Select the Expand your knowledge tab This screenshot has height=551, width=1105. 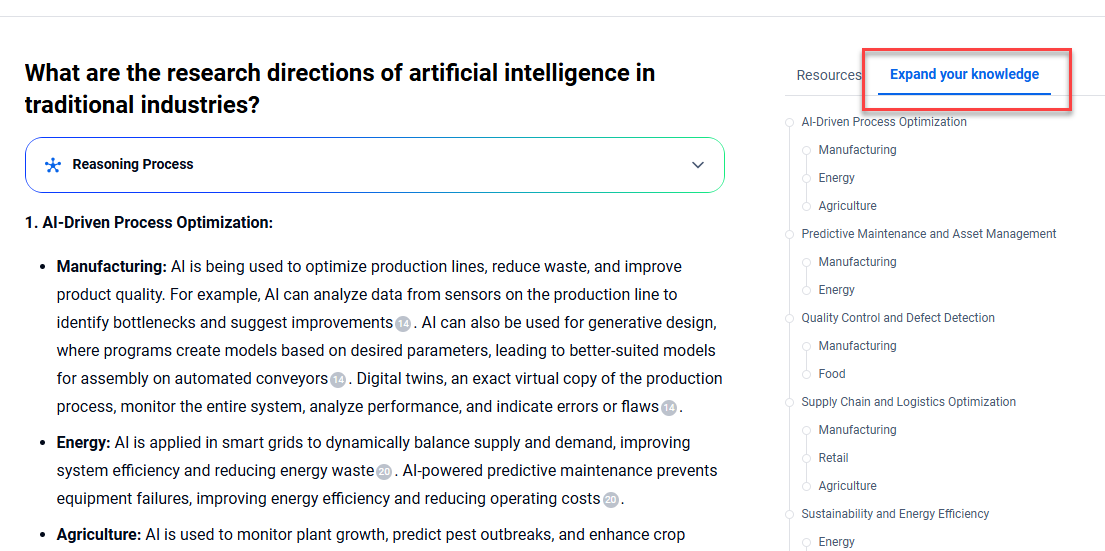964,75
